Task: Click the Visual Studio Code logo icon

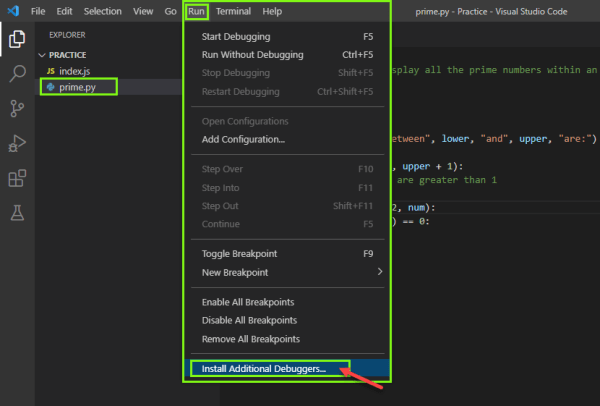Action: (x=13, y=11)
